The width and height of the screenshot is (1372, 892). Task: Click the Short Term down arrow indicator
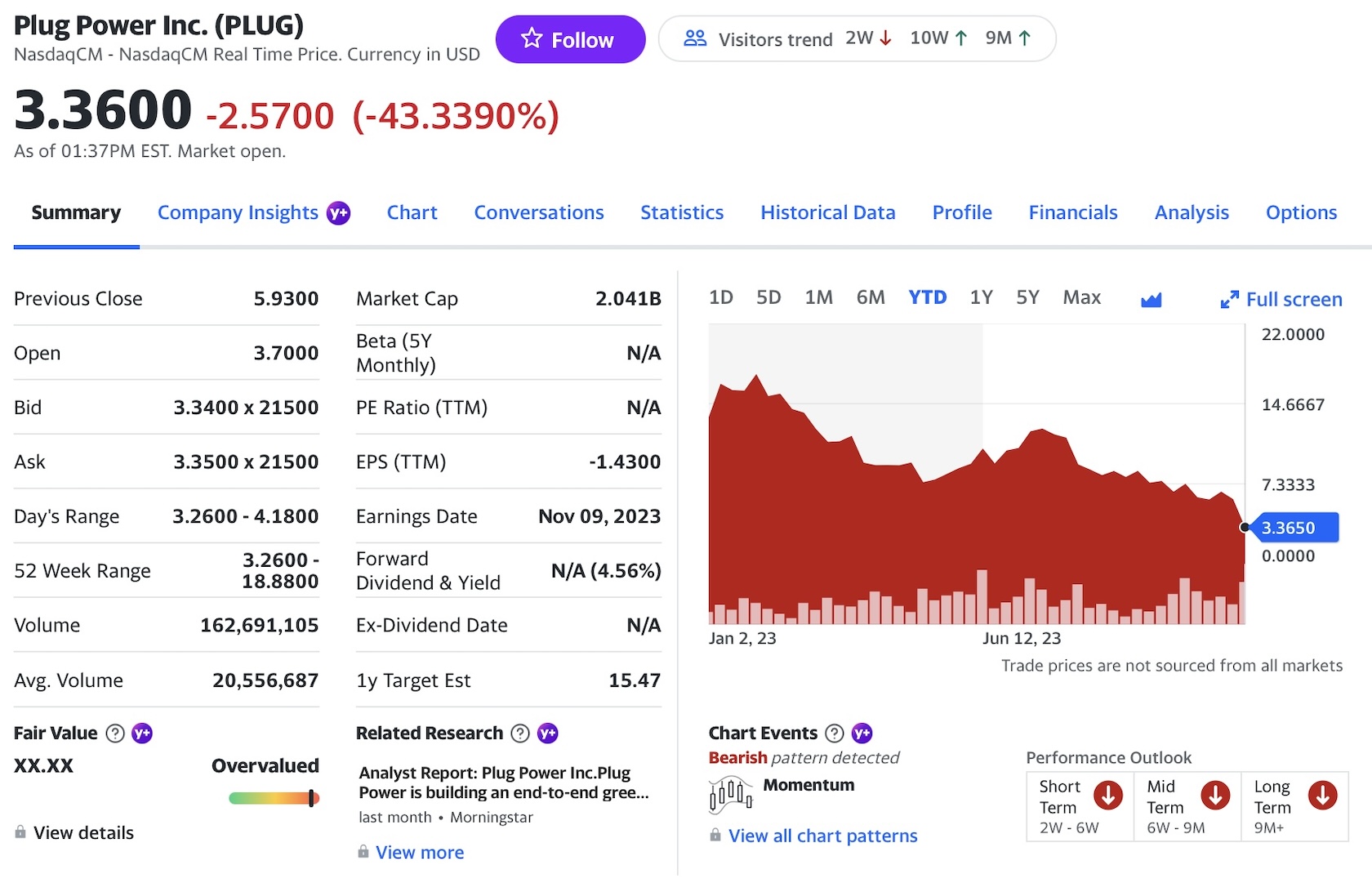tap(1107, 795)
